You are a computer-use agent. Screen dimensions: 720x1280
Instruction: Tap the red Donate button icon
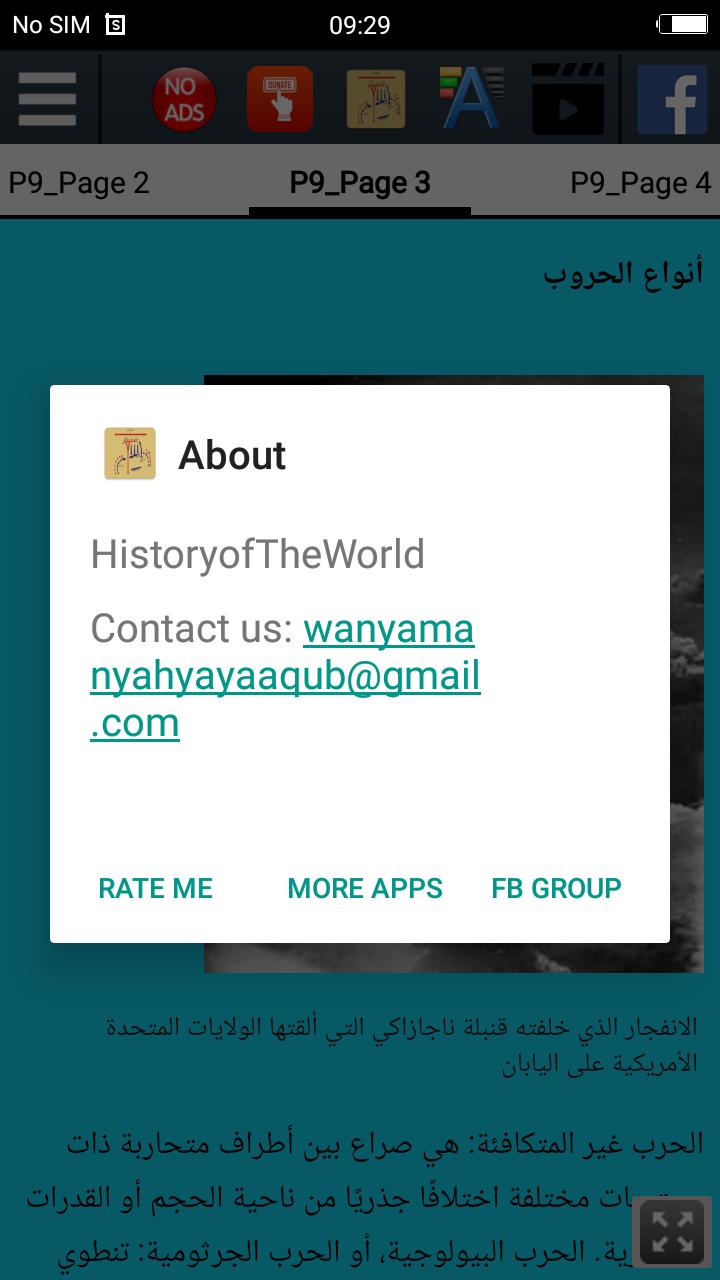coord(280,99)
